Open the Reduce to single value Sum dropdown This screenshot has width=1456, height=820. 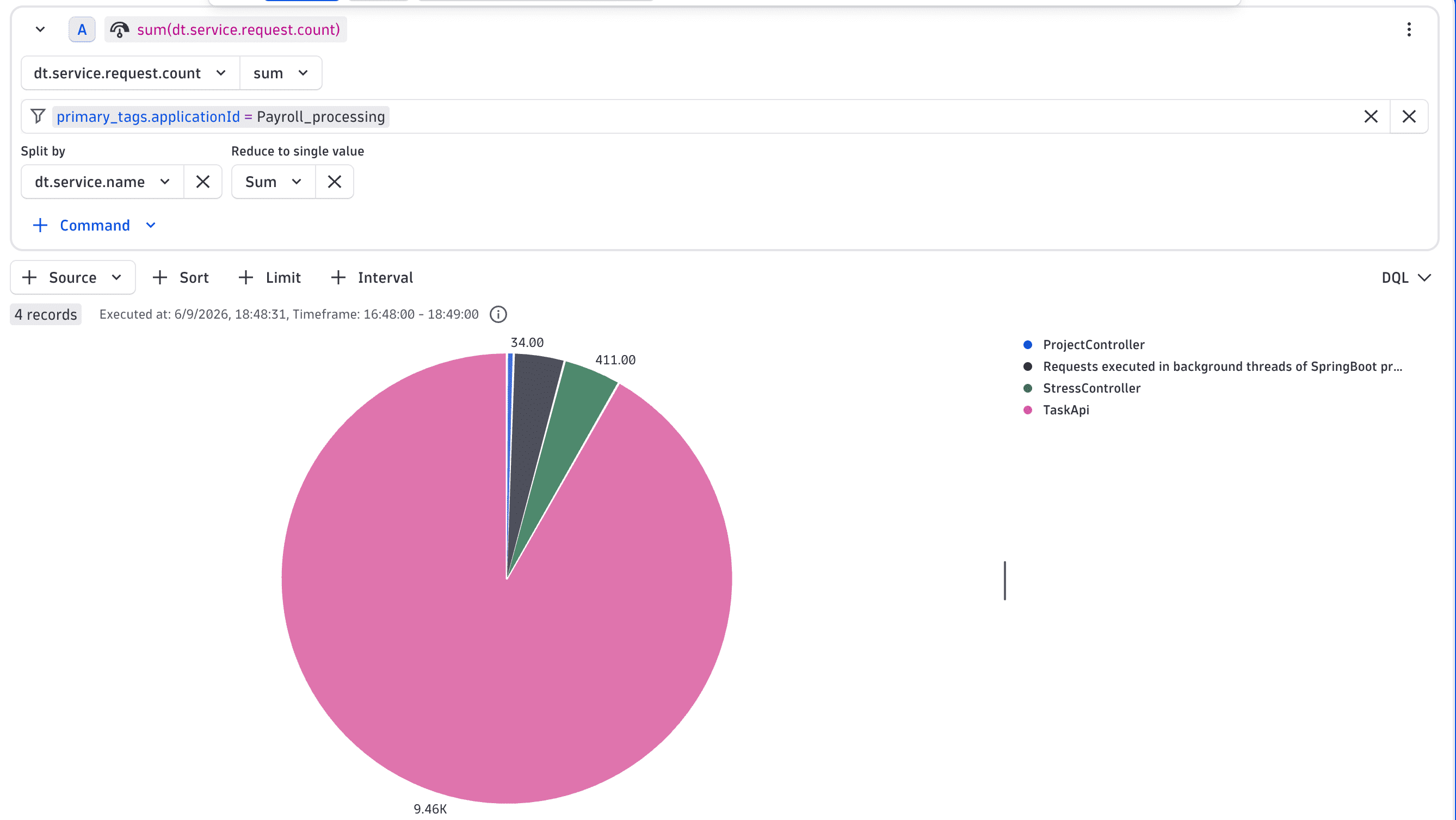click(x=274, y=182)
